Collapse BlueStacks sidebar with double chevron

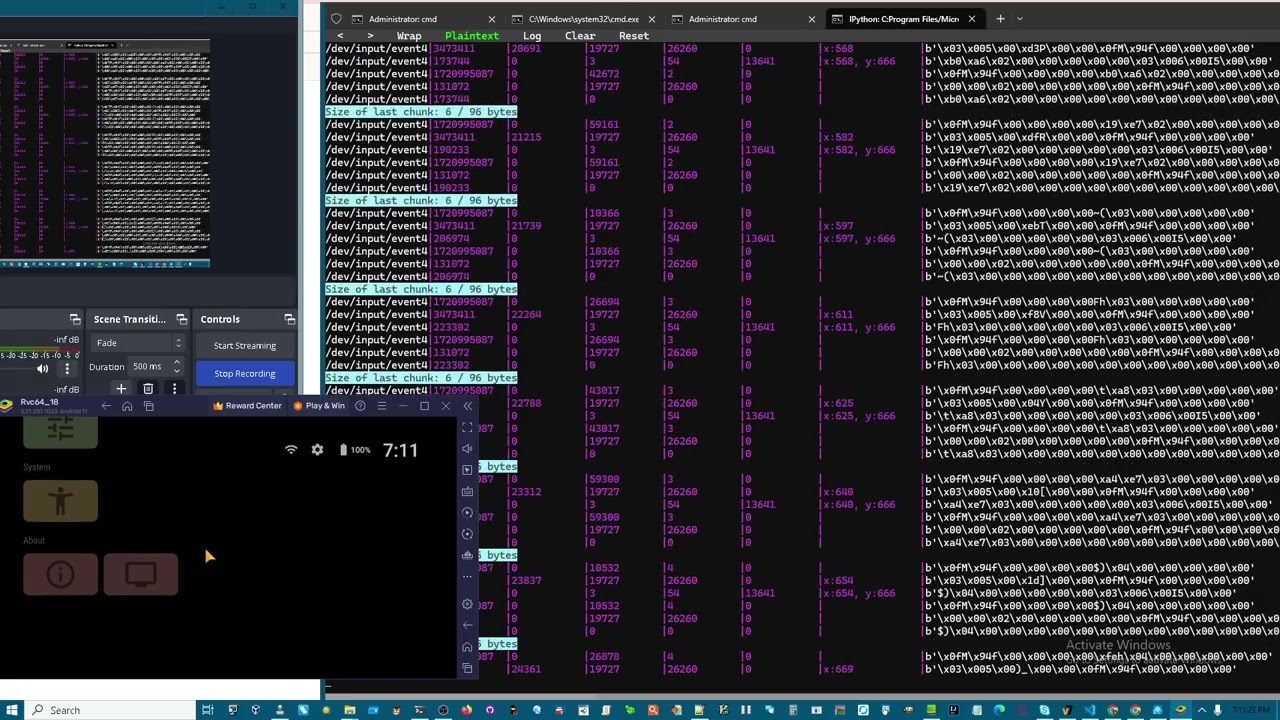click(467, 406)
